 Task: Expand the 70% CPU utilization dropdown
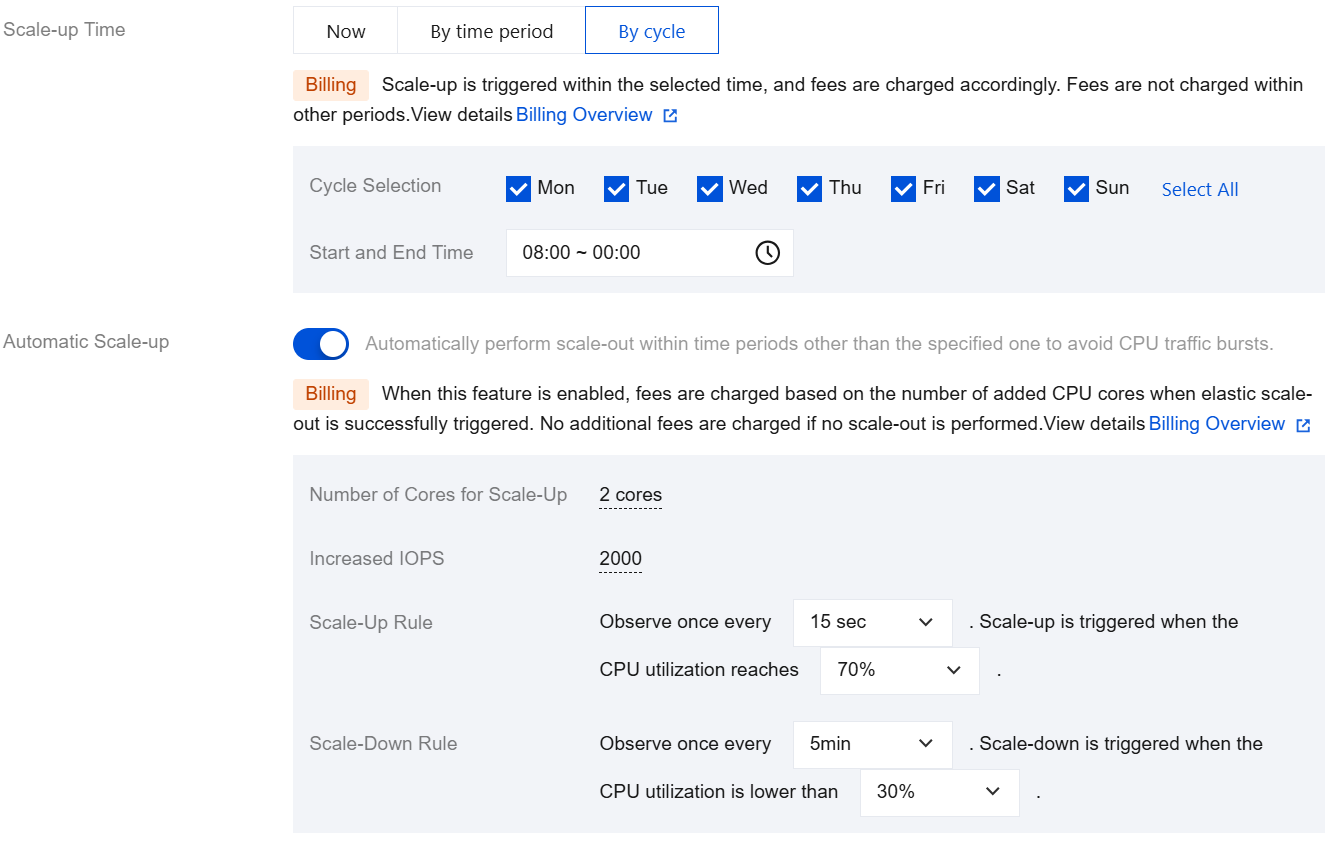[899, 670]
